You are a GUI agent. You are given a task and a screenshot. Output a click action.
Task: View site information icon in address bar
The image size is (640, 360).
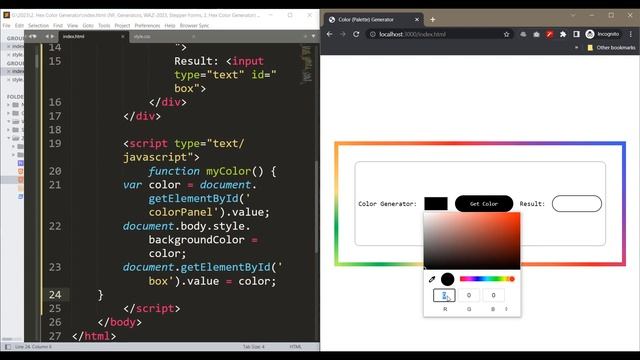pyautogui.click(x=373, y=34)
